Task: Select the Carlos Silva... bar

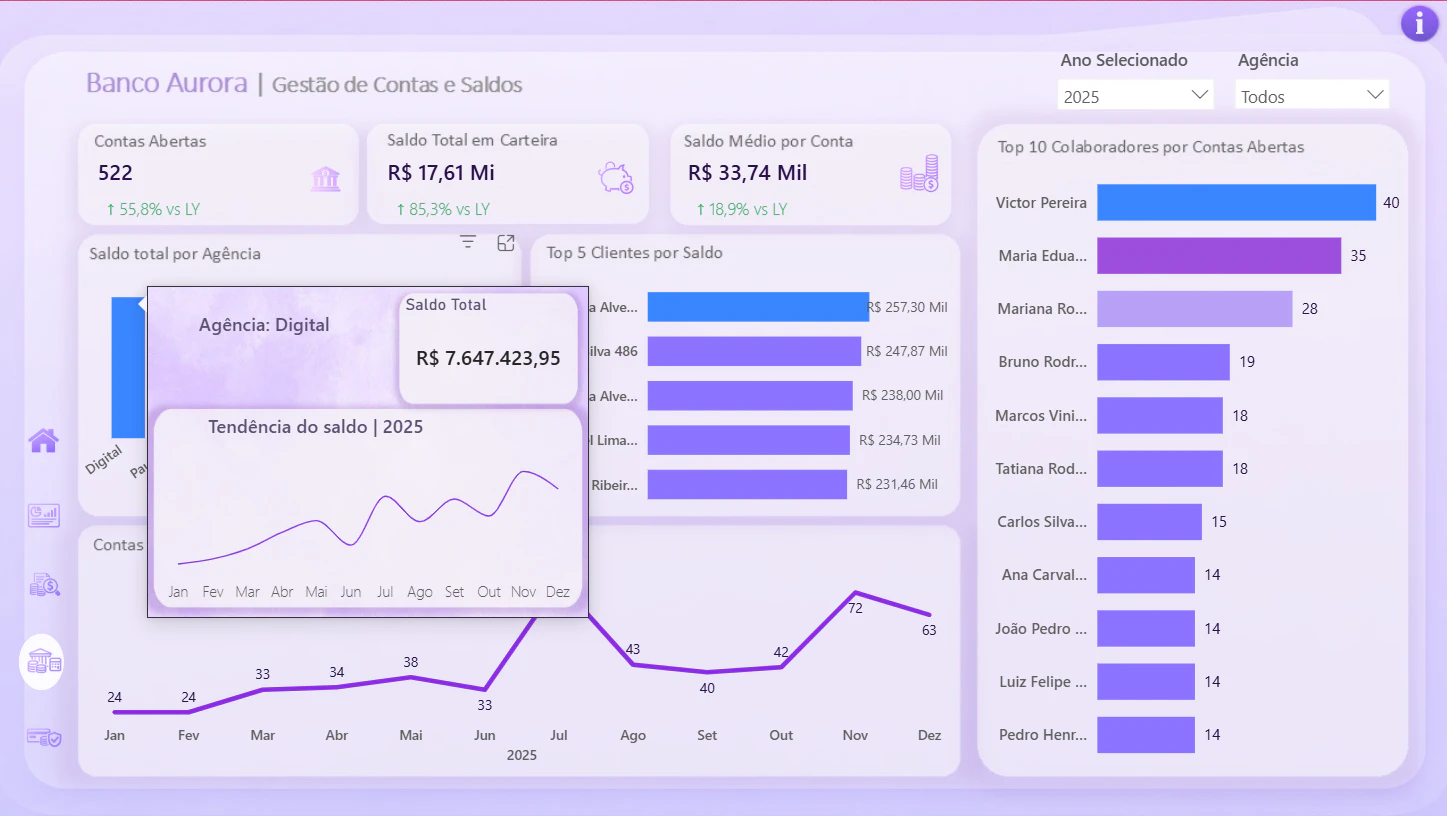Action: pyautogui.click(x=1149, y=521)
